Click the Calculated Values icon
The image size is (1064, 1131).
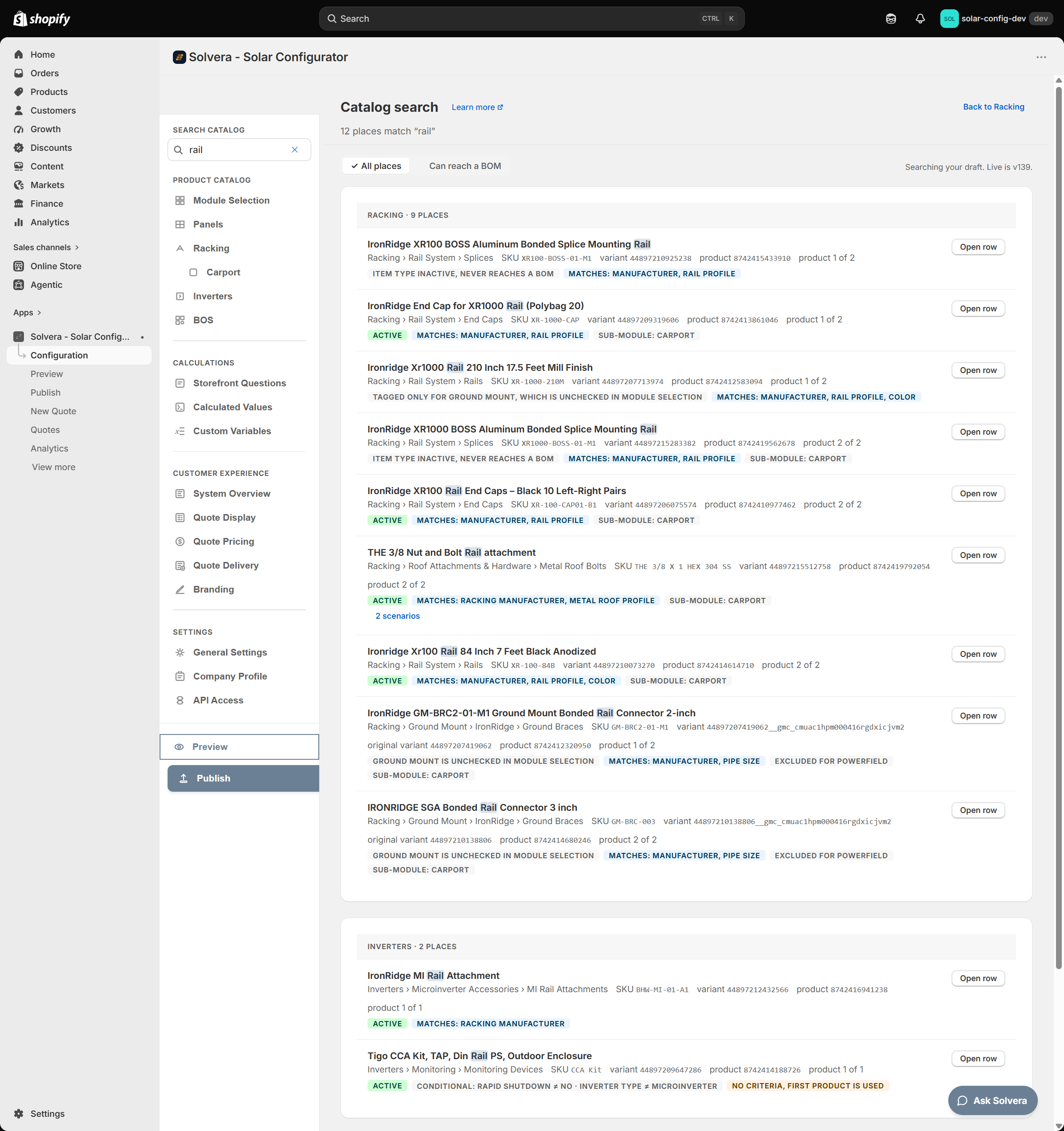(x=180, y=407)
